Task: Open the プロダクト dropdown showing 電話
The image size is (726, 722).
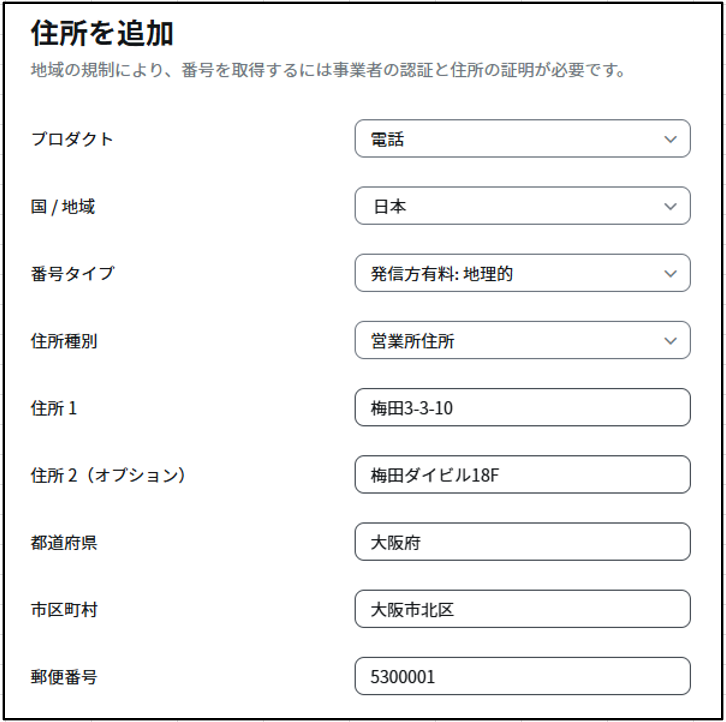Action: [522, 138]
